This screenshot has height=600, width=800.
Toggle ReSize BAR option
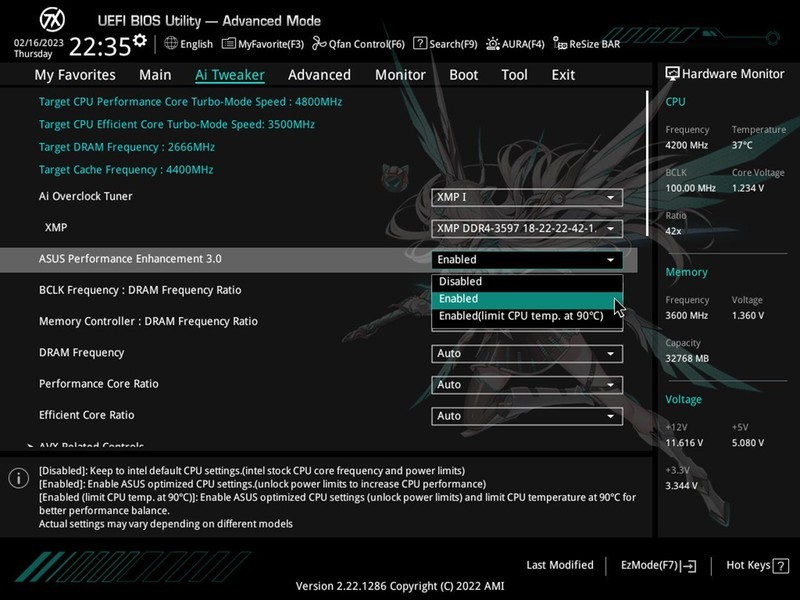click(x=587, y=44)
